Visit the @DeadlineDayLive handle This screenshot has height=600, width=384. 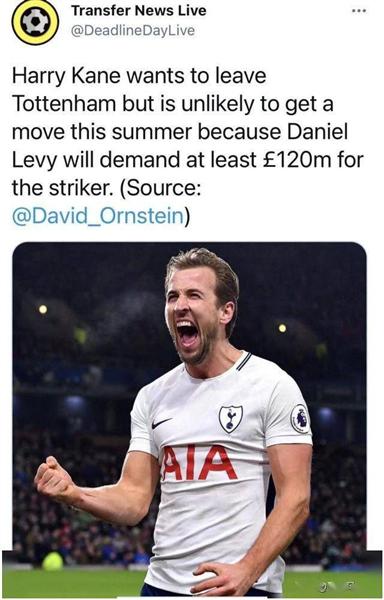click(x=132, y=31)
